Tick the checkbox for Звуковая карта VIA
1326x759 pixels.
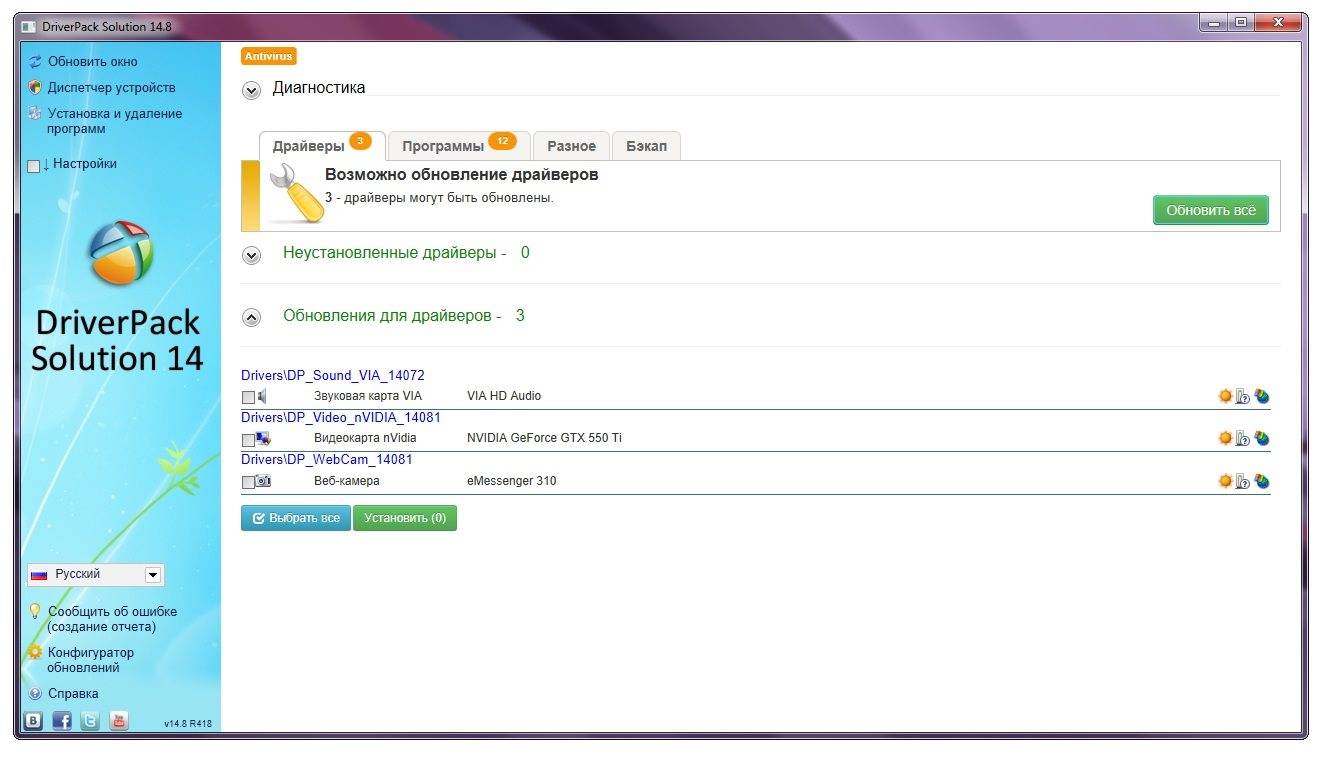pyautogui.click(x=248, y=397)
